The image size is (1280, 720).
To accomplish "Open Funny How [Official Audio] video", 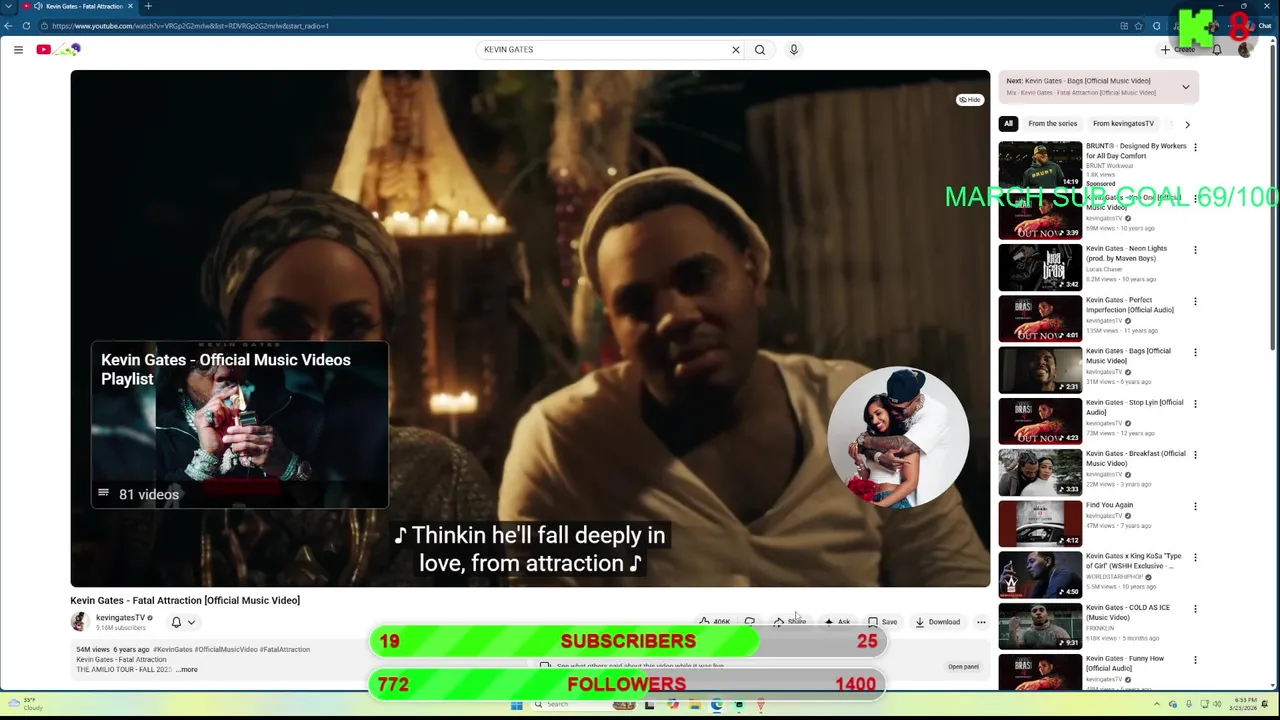I will (1125, 663).
